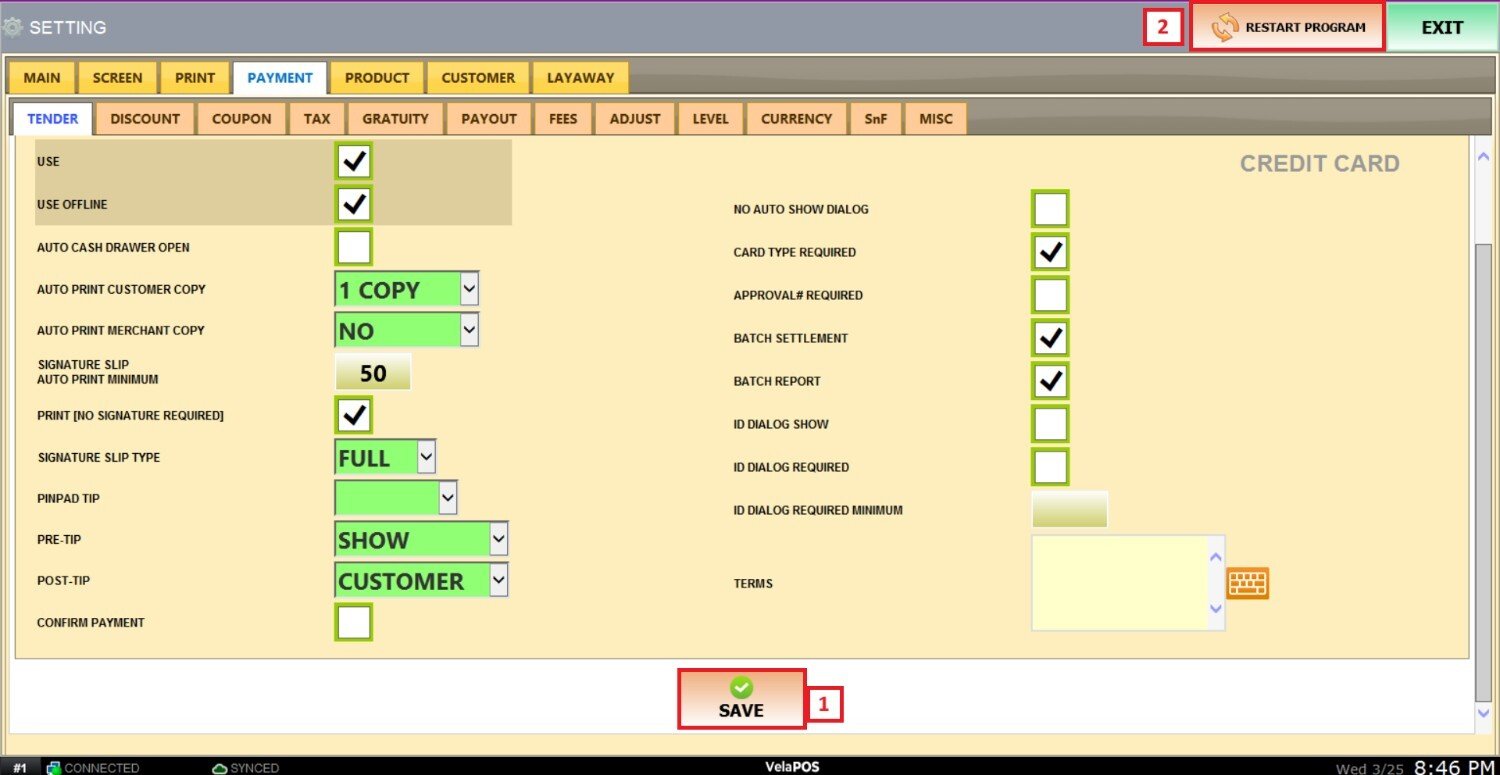The width and height of the screenshot is (1500, 775).
Task: Go to the Gratuity sub-tab
Action: pyautogui.click(x=395, y=119)
